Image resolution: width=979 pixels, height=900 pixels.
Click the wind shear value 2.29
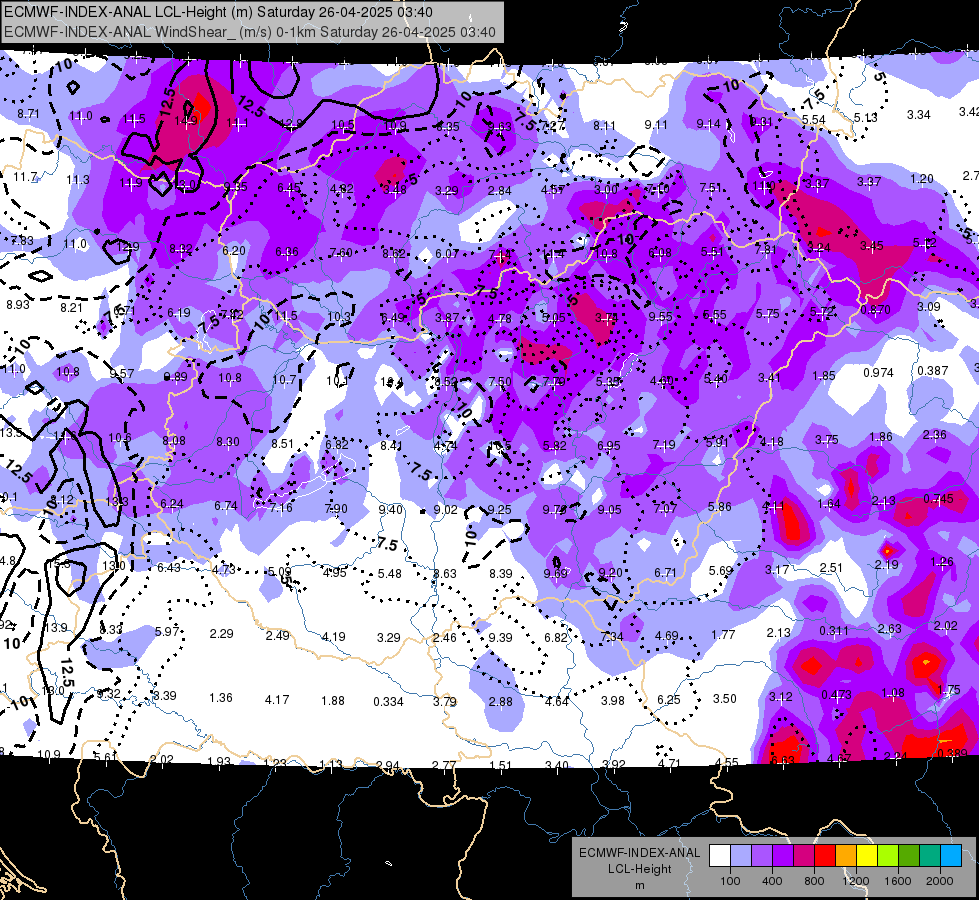click(x=222, y=634)
